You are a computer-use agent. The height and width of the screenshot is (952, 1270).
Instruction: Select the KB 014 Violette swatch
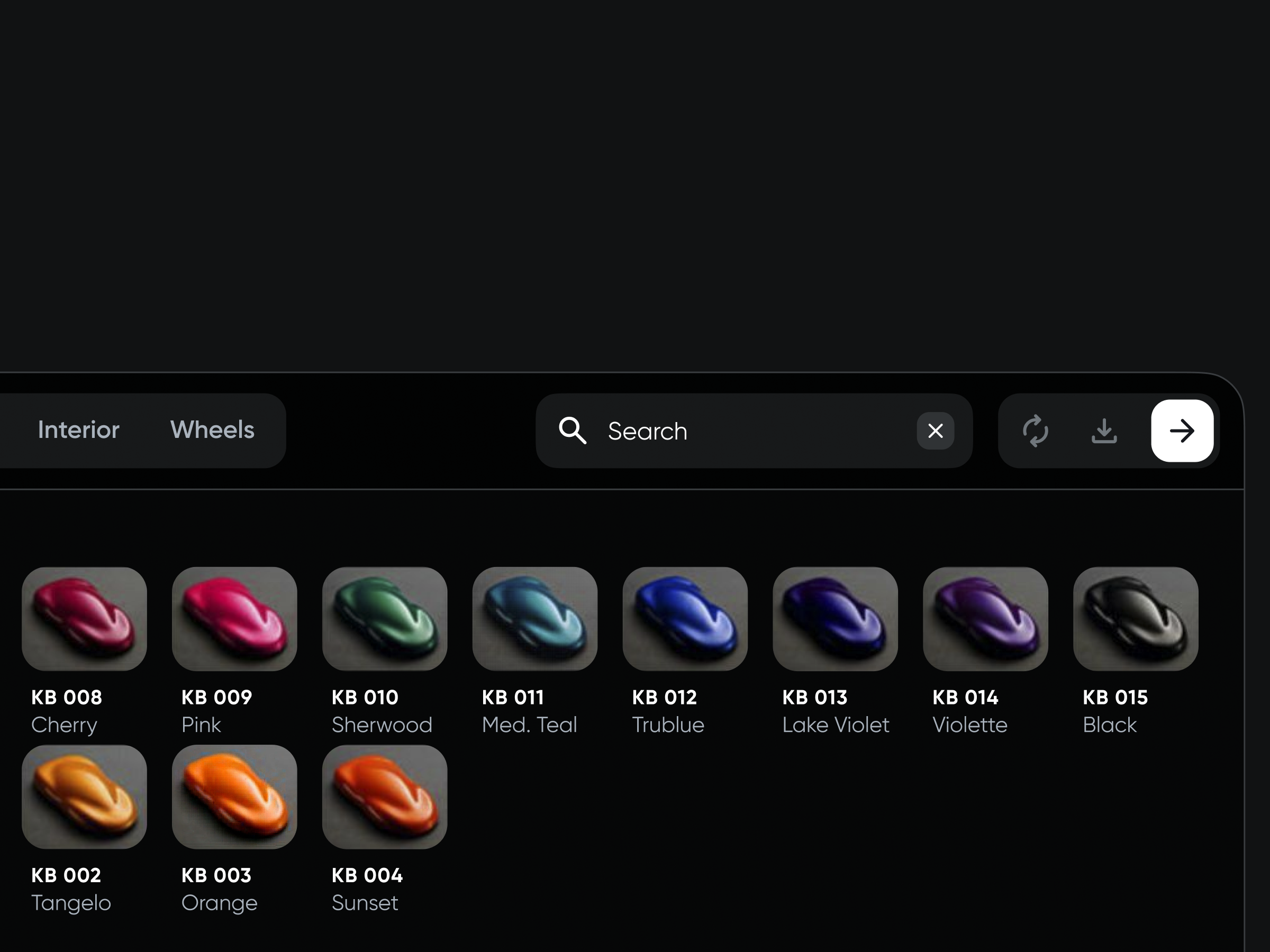pyautogui.click(x=985, y=619)
